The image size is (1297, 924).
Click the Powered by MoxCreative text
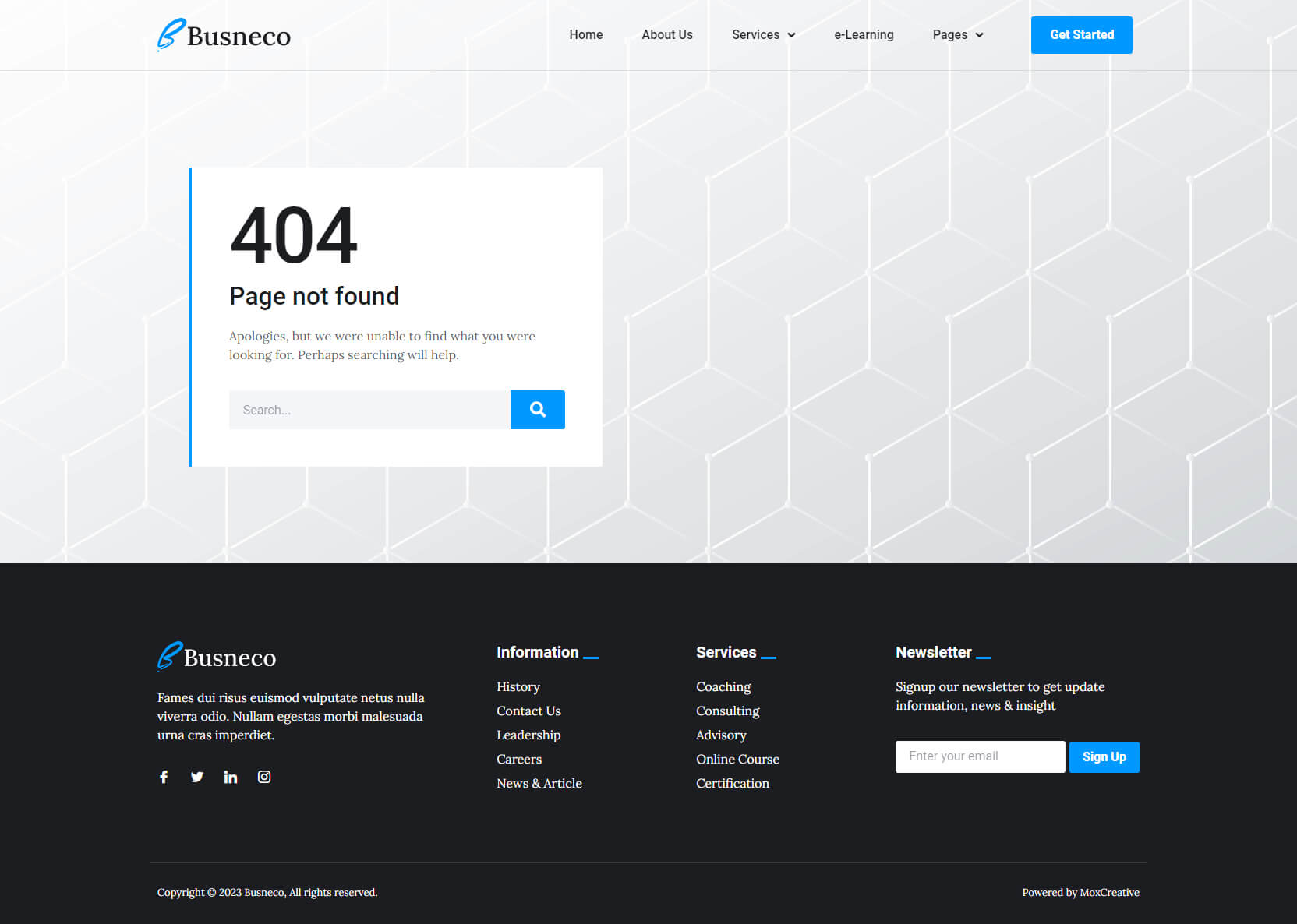coord(1081,893)
